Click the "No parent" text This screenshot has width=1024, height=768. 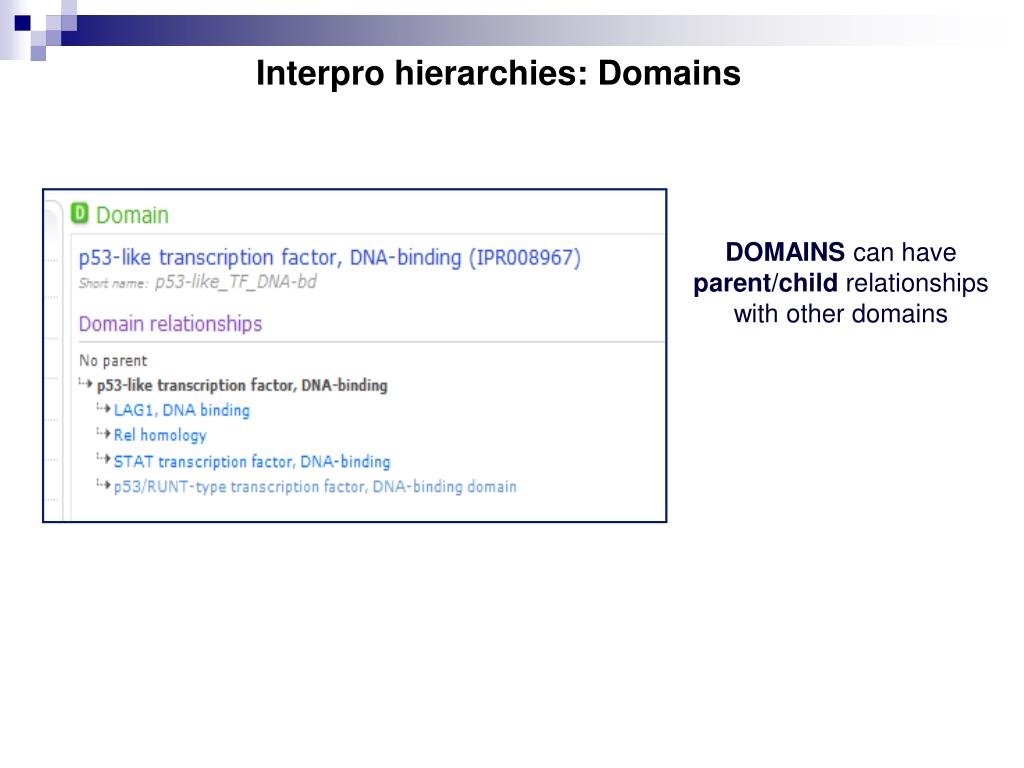click(x=113, y=360)
